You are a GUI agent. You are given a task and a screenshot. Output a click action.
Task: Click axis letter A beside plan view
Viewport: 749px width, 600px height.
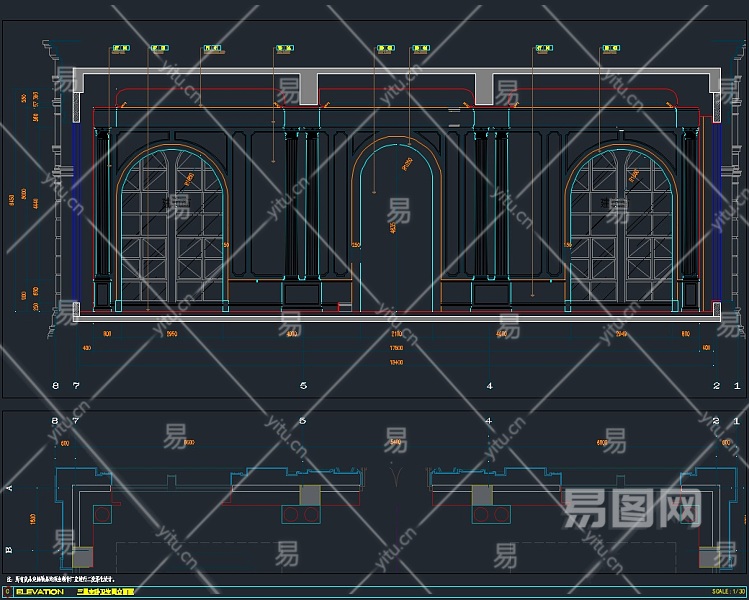(11, 488)
